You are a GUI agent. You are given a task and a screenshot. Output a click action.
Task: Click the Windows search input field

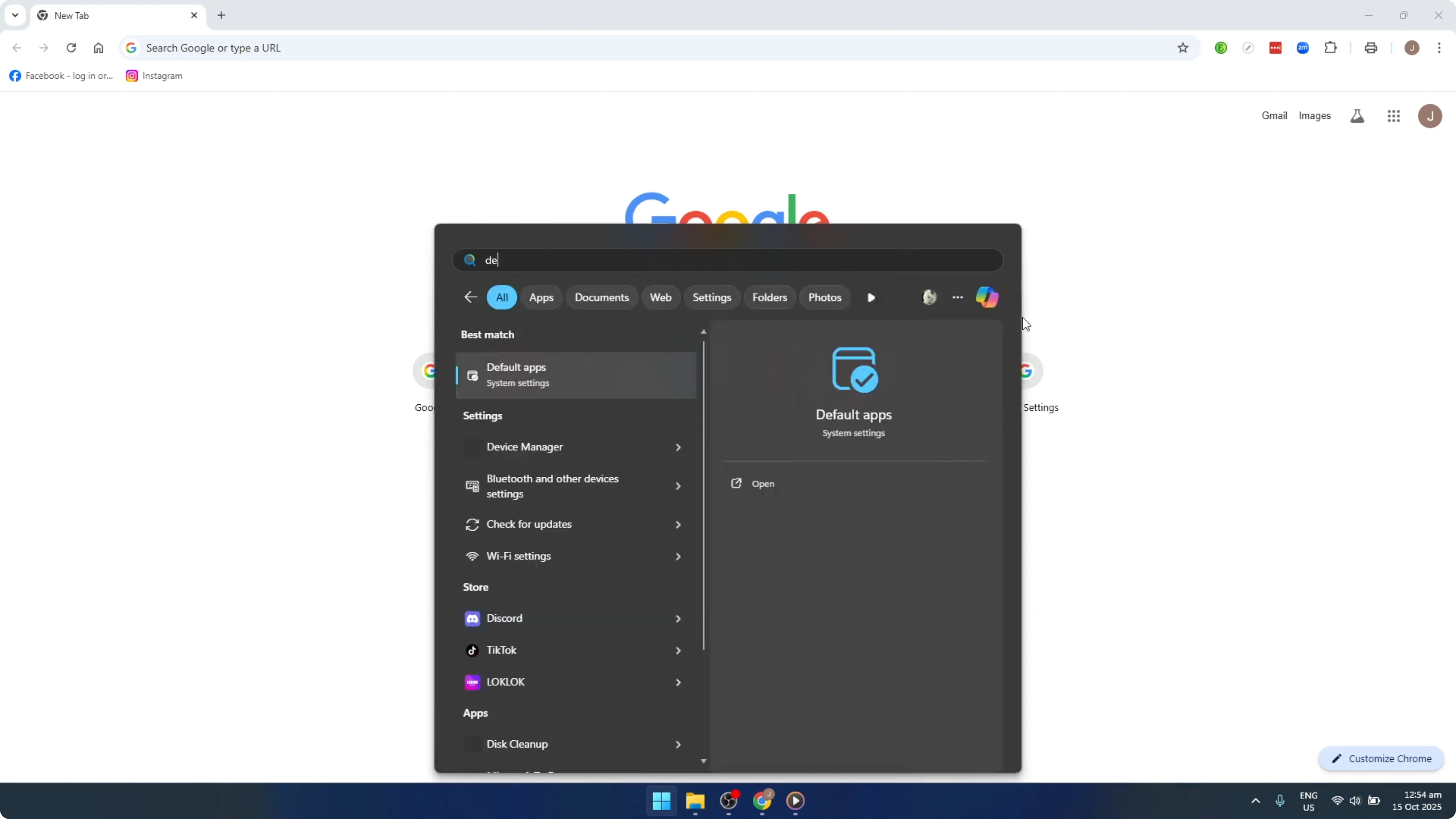pos(728,260)
